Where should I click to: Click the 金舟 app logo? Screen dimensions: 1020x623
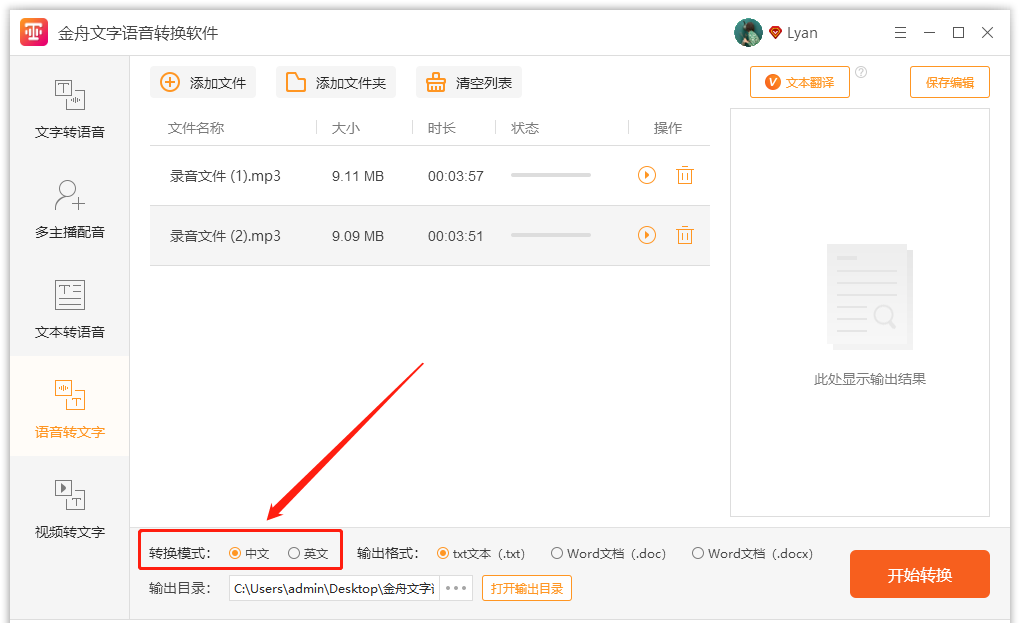coord(35,33)
